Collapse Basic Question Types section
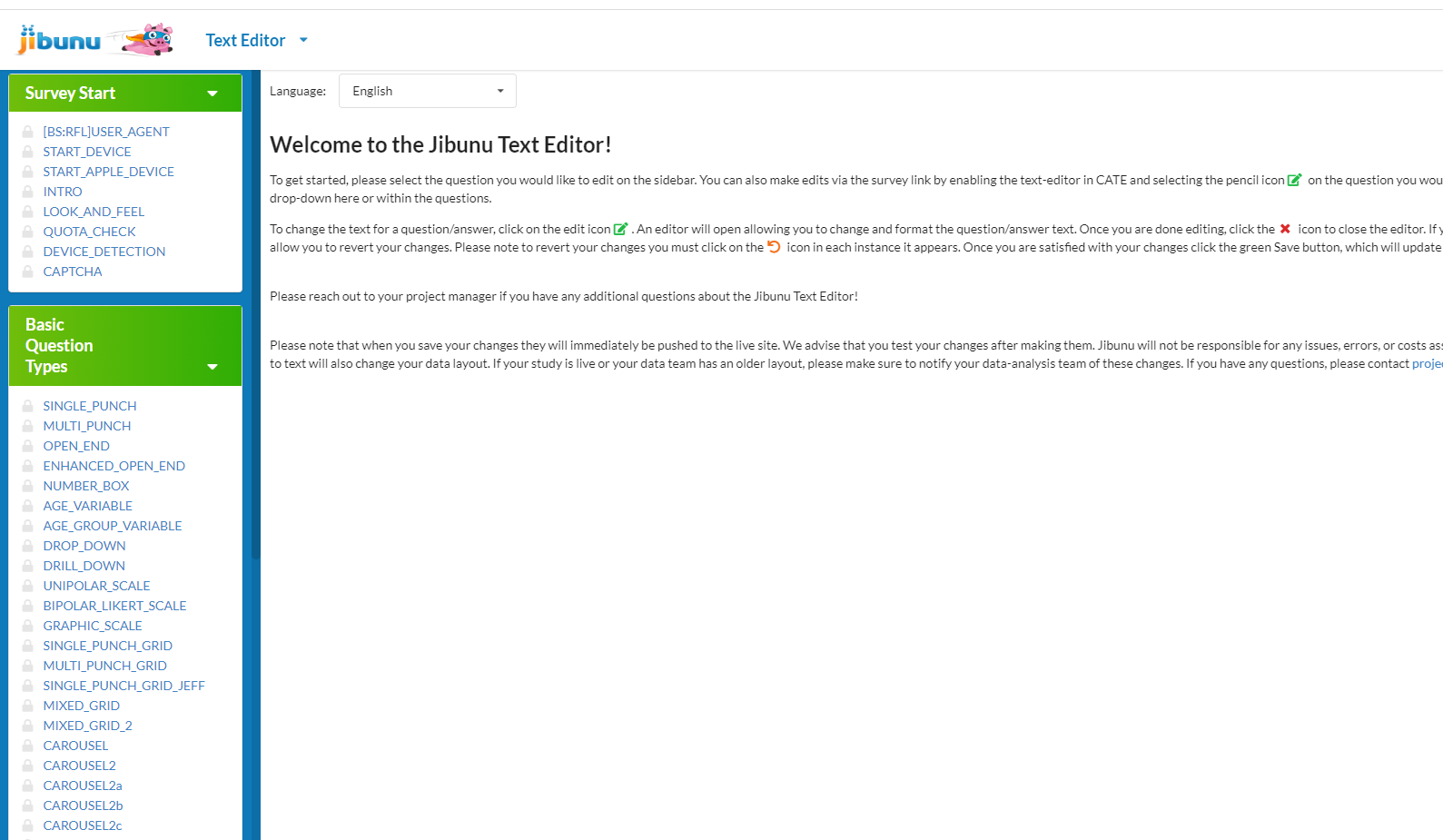 coord(212,367)
